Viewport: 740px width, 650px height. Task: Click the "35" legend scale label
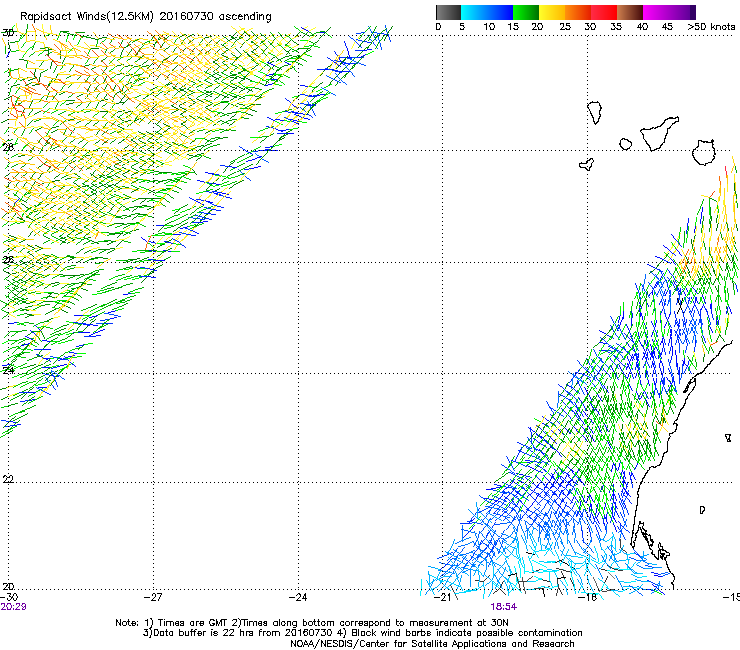coord(616,27)
